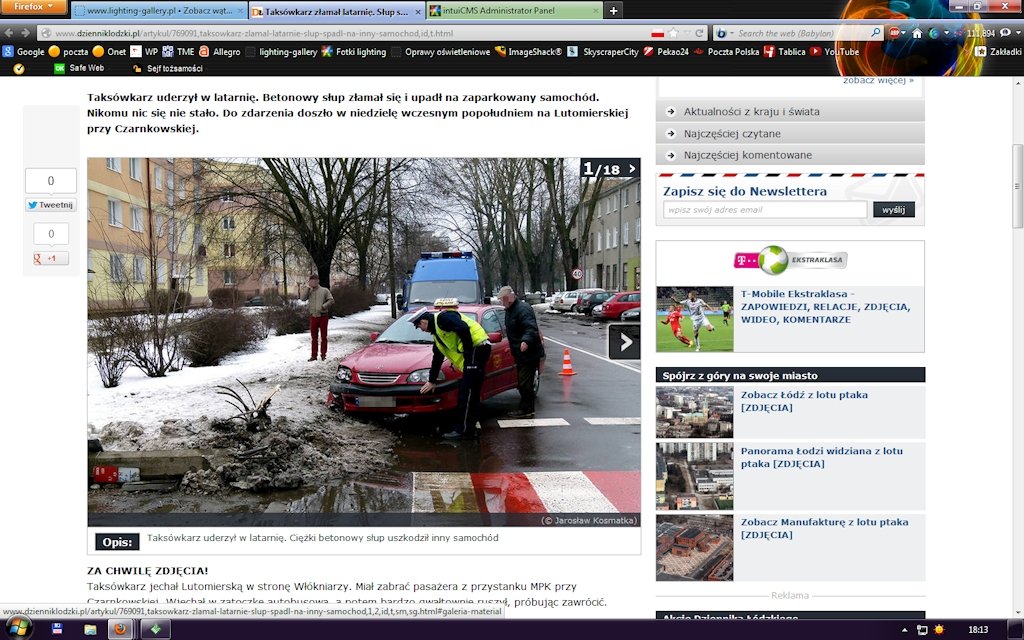Open the Sejf tożsamości identity safe
Viewport: 1024px width, 640px height.
pyautogui.click(x=167, y=68)
